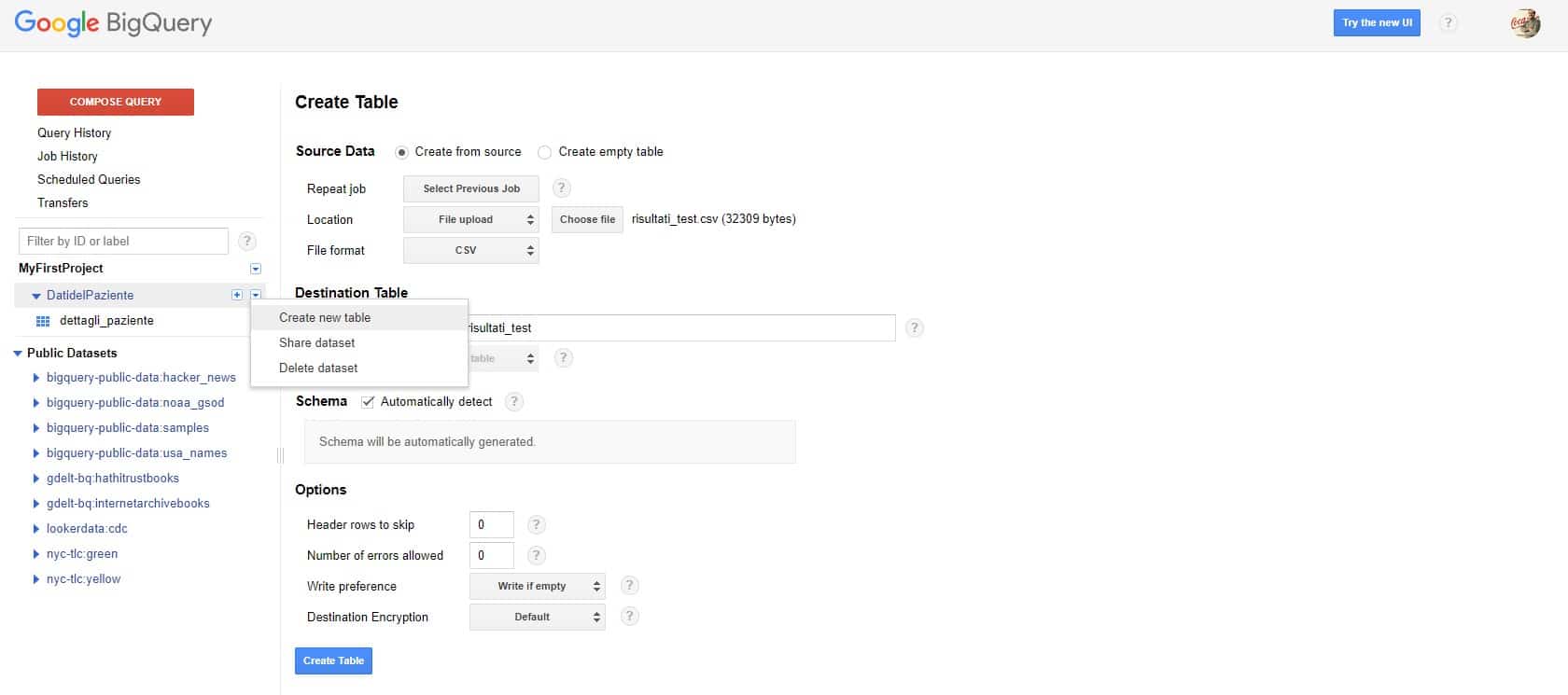Click the lookerdata:cdc dataset name
1568x695 pixels.
87,529
